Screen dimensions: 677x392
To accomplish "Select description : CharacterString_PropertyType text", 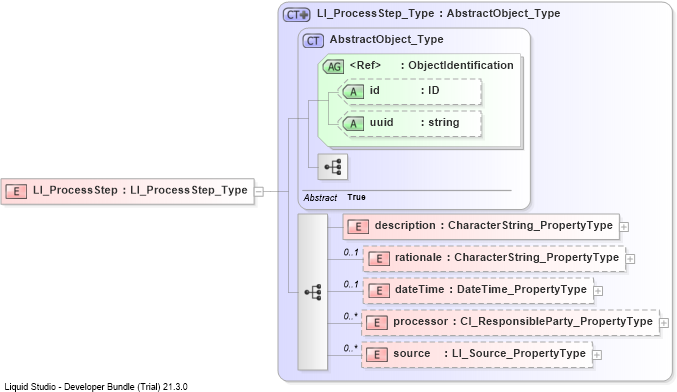I will point(494,225).
